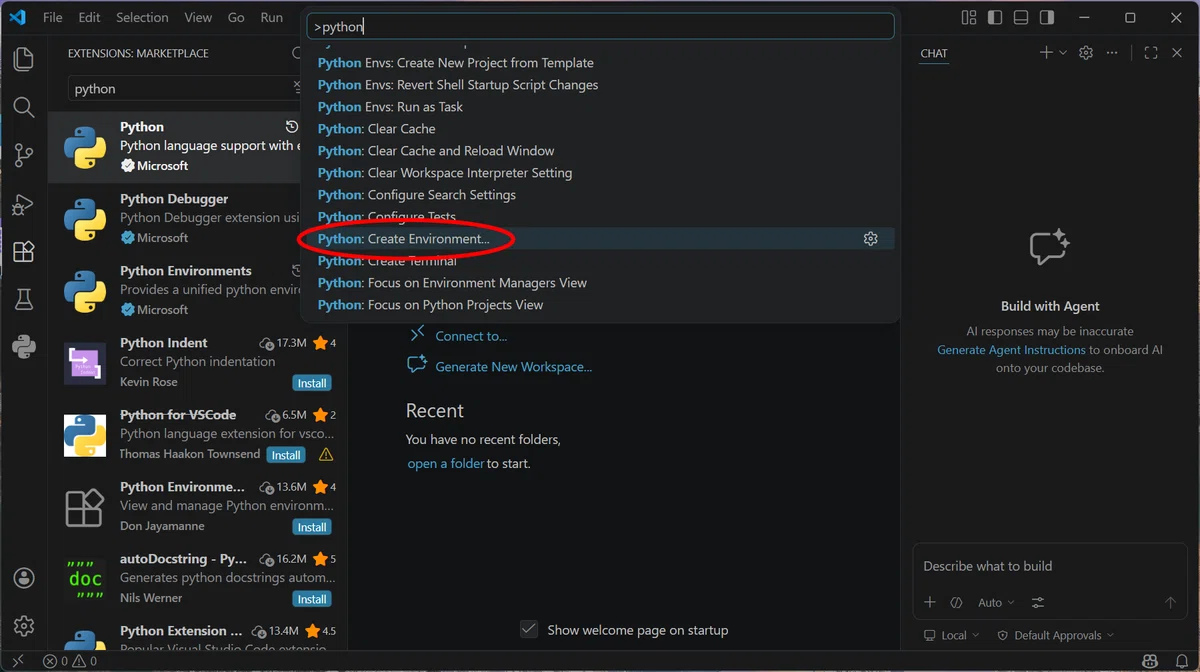Open the Selection menu
This screenshot has width=1200, height=672.
point(142,17)
